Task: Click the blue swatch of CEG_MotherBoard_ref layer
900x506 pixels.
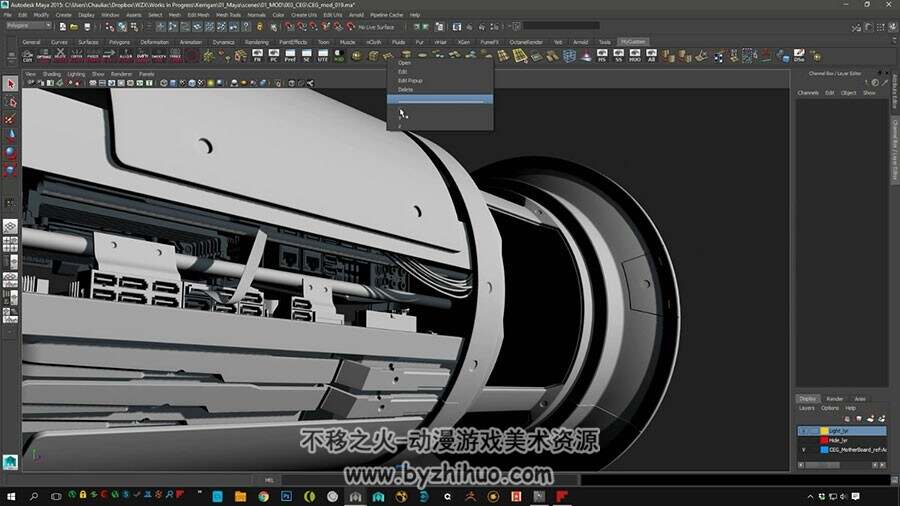Action: click(x=824, y=450)
